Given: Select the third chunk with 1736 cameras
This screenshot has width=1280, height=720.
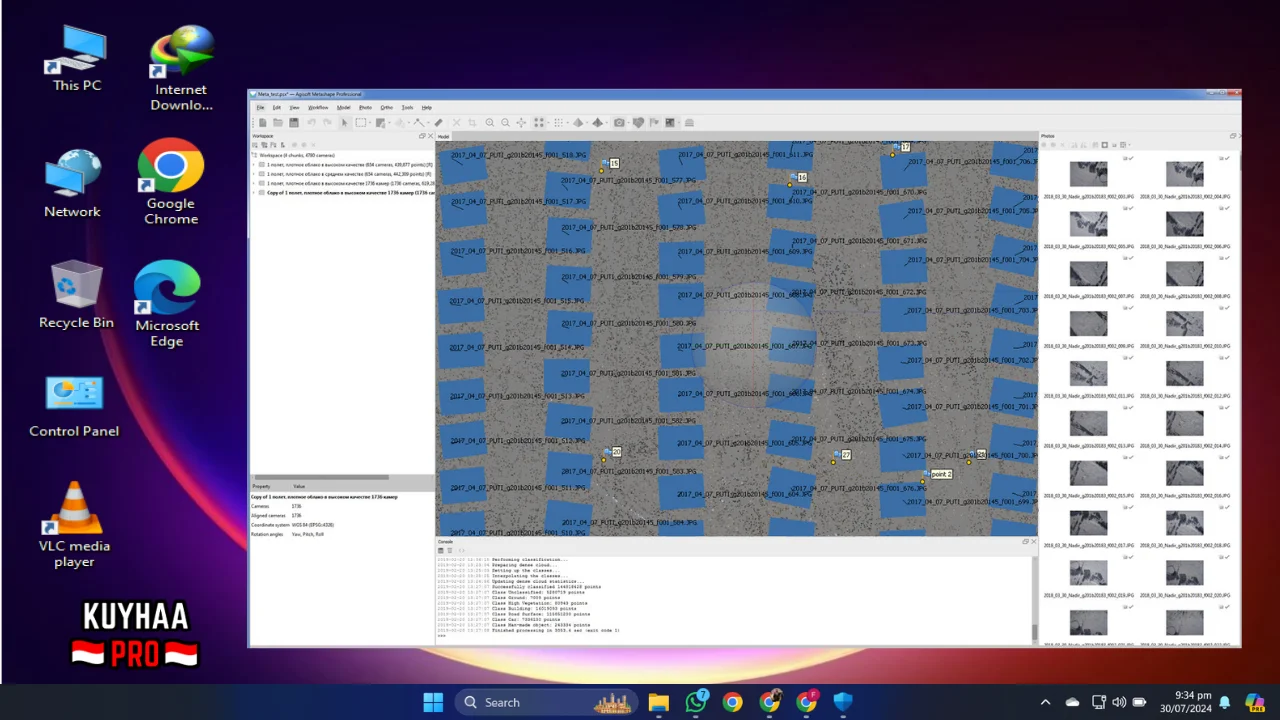Looking at the screenshot, I should 348,183.
